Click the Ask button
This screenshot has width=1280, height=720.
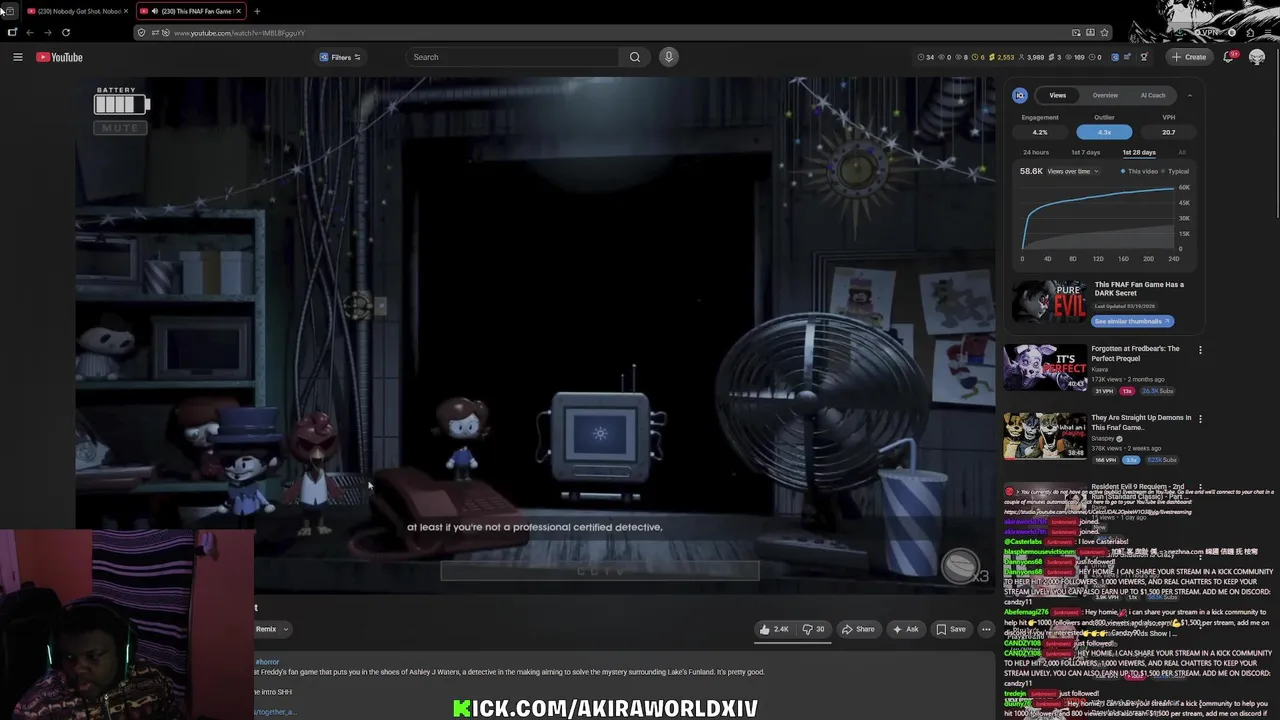[x=905, y=629]
